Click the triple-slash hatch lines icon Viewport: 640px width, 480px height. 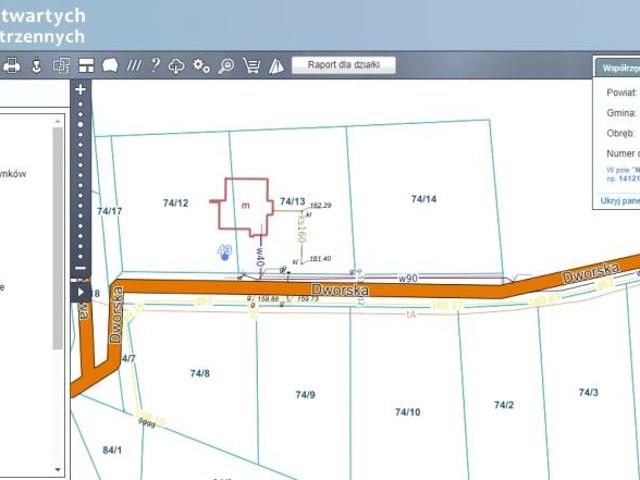click(133, 66)
